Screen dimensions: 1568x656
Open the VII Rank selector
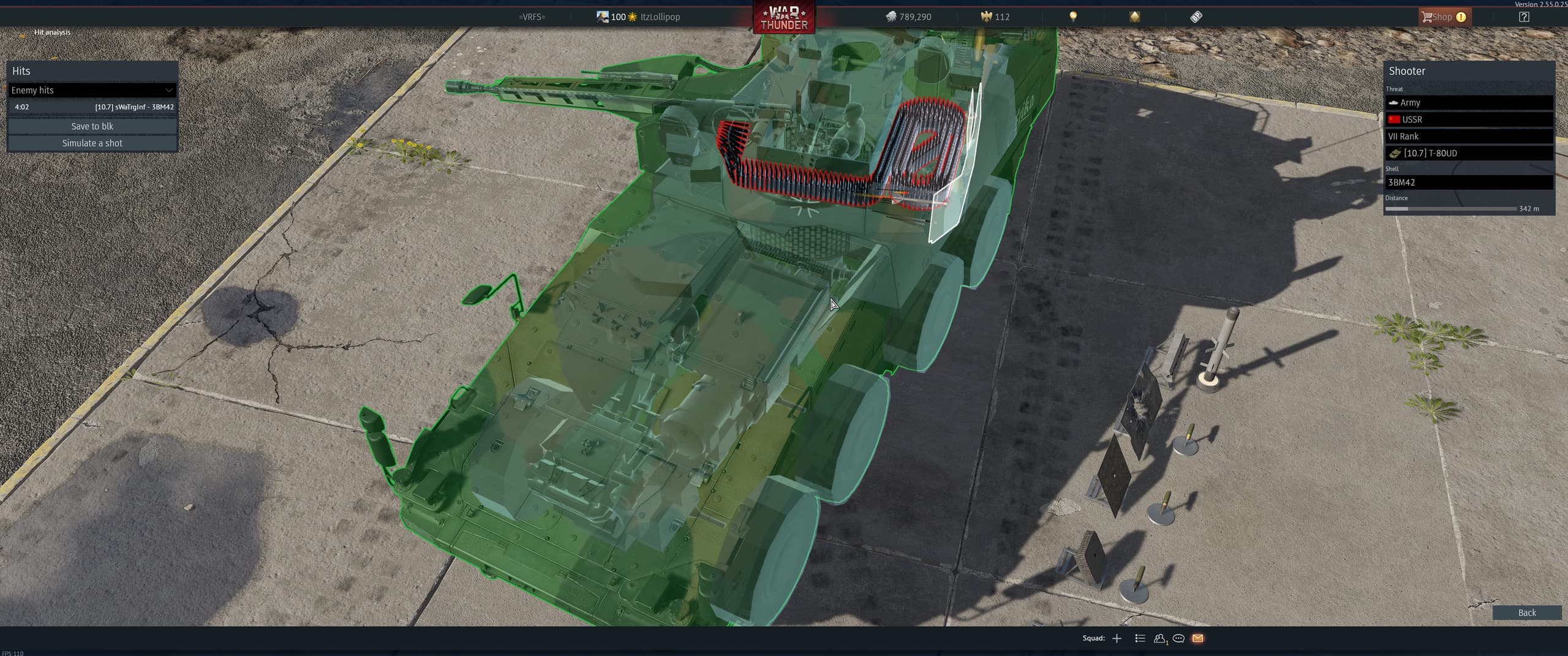click(x=1469, y=137)
